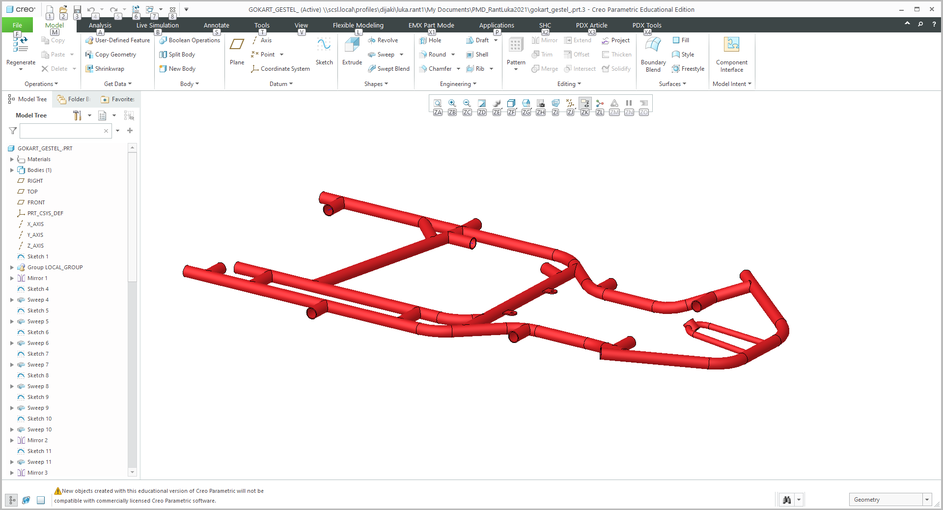This screenshot has height=510, width=943.
Task: Open Component Interface tool
Action: click(731, 50)
